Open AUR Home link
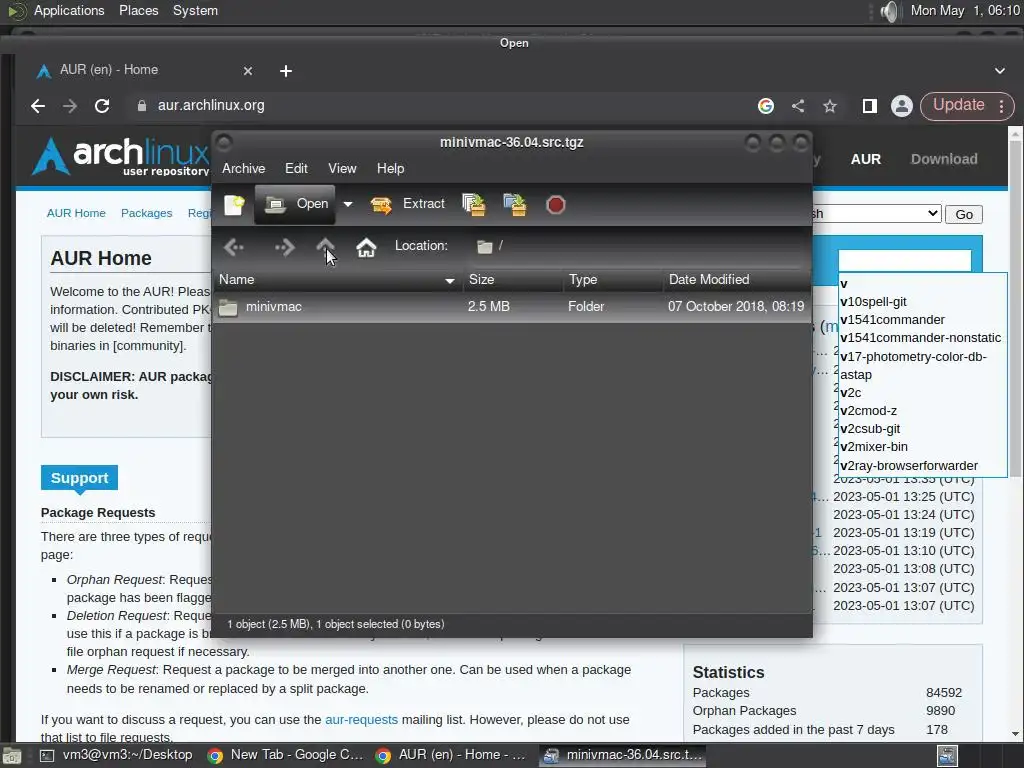The height and width of the screenshot is (768, 1024). pos(76,213)
